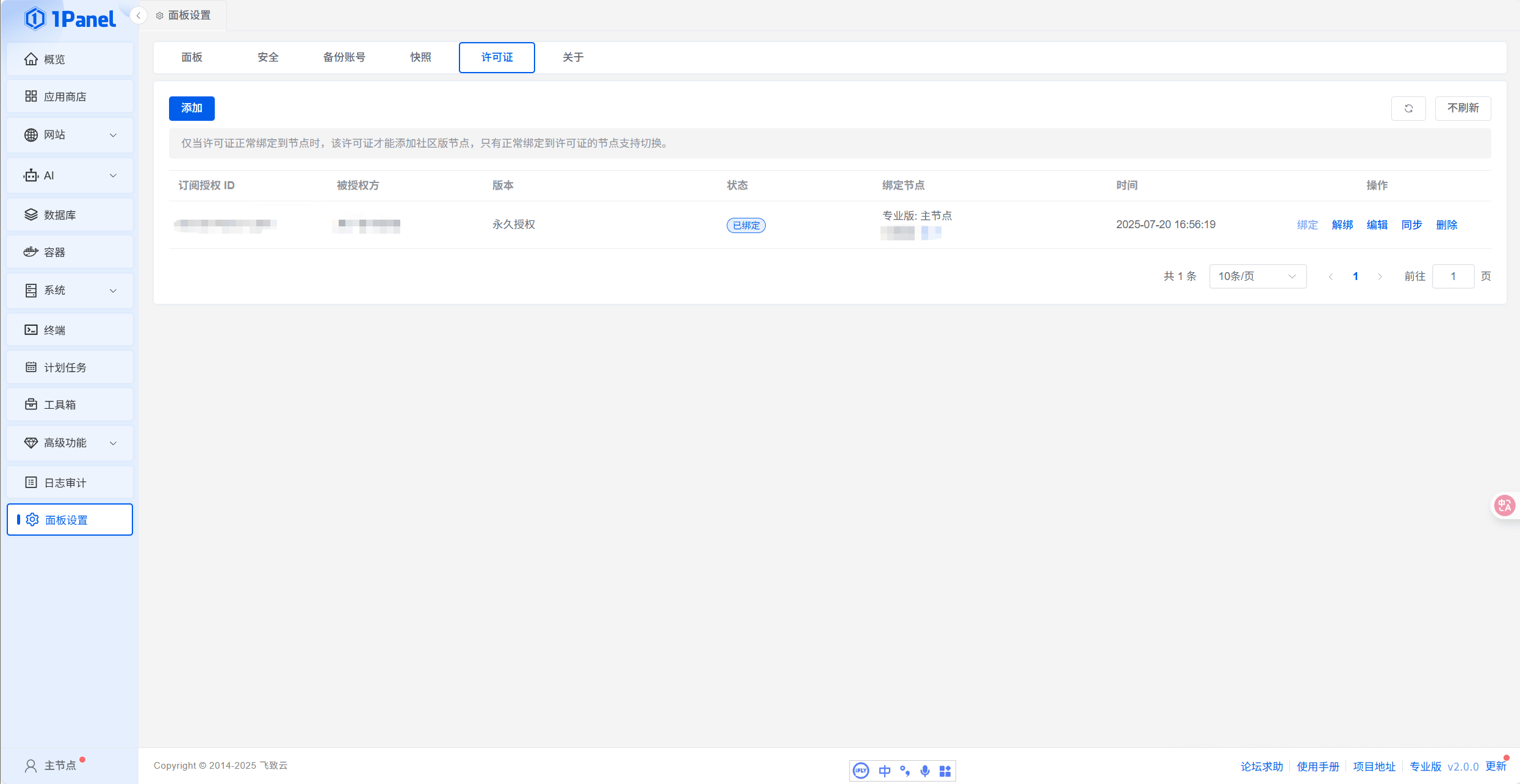Click the go-to page number input
This screenshot has height=784, width=1520.
[1453, 276]
